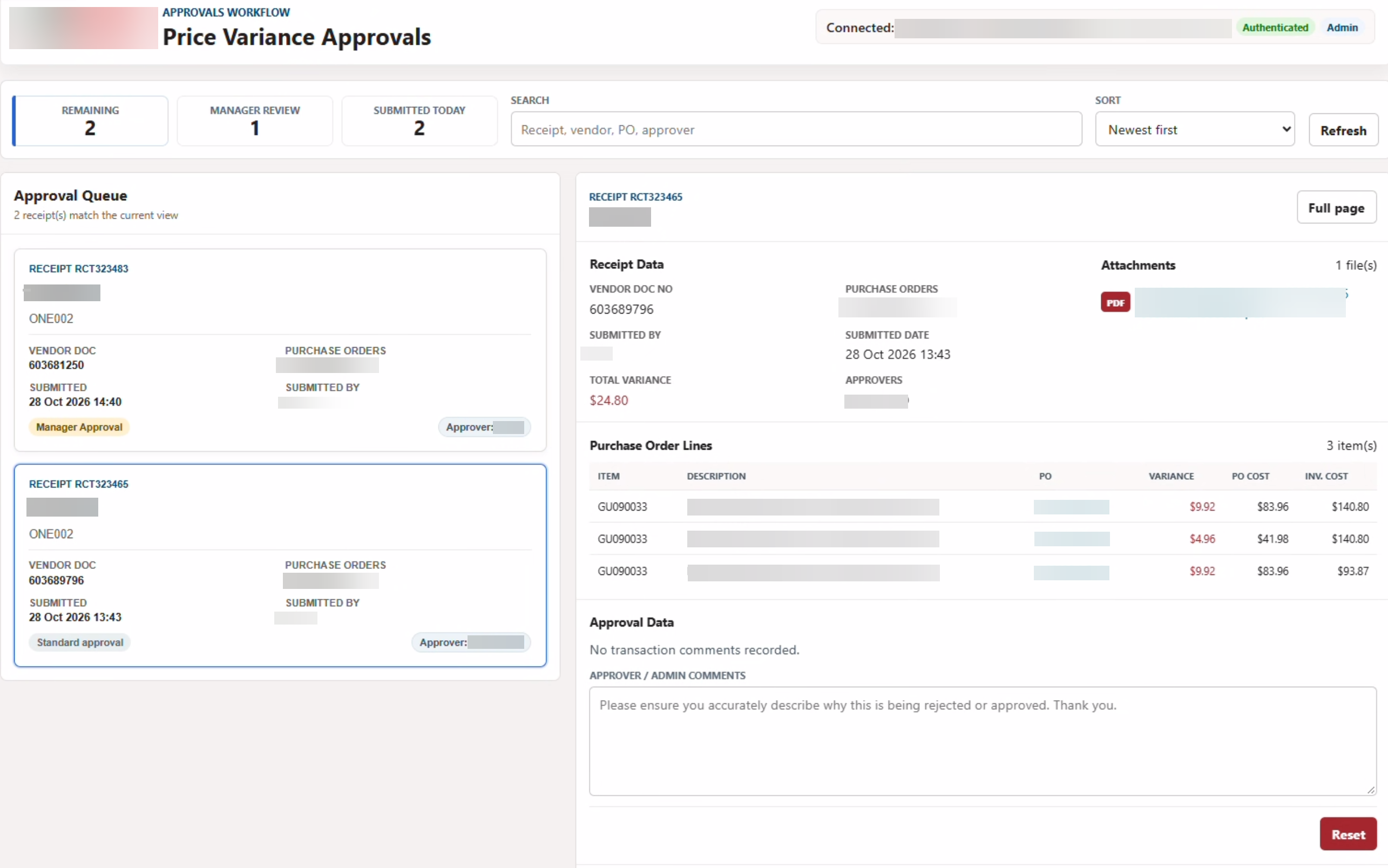Viewport: 1388px width, 868px height.
Task: Click the Variance column header
Action: [x=1170, y=476]
